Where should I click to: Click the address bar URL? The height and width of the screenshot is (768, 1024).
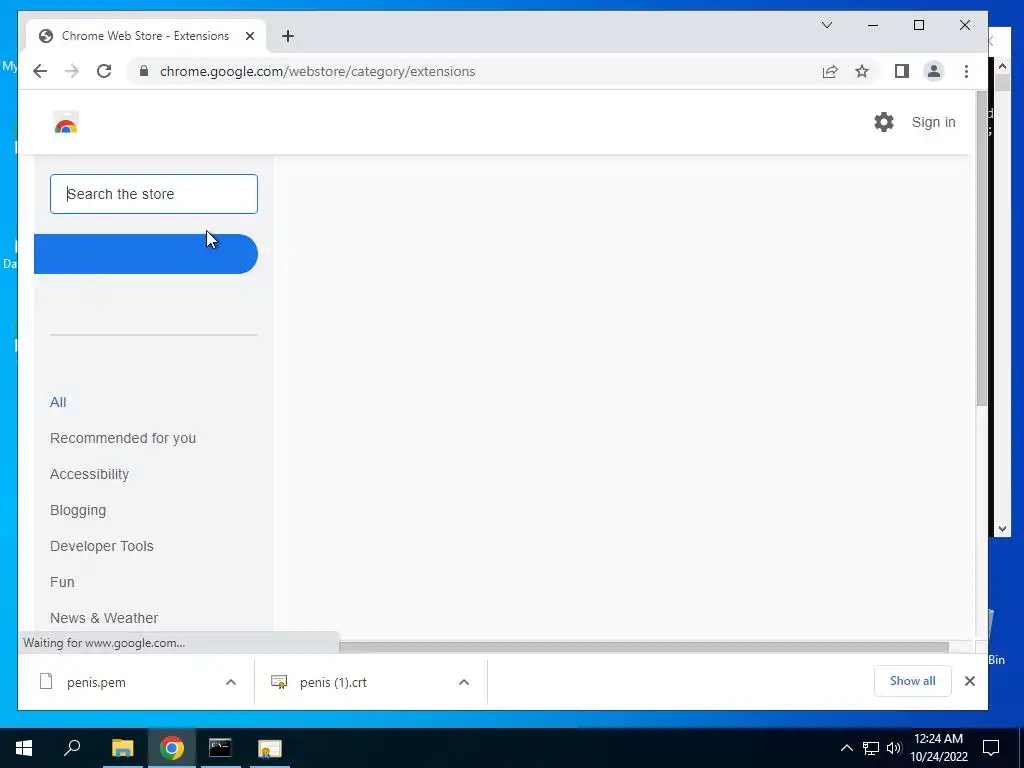(317, 71)
